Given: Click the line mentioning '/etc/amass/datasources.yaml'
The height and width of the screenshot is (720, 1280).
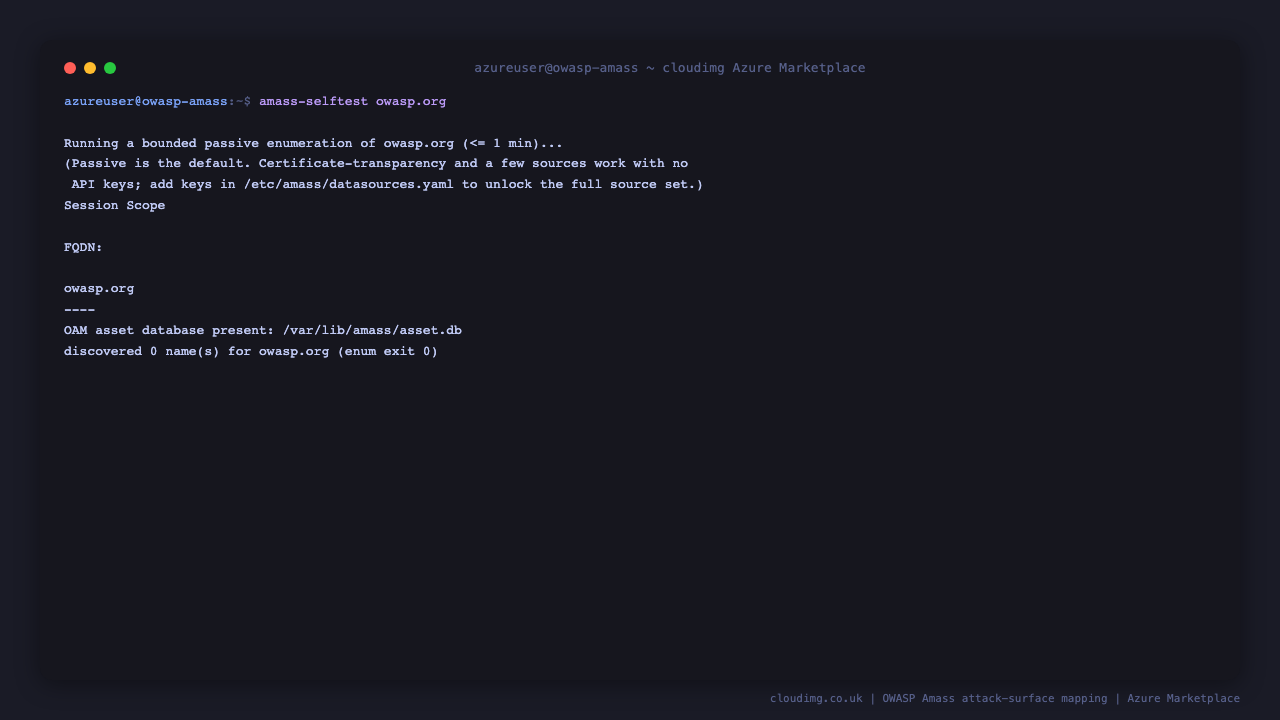Looking at the screenshot, I should point(387,185).
